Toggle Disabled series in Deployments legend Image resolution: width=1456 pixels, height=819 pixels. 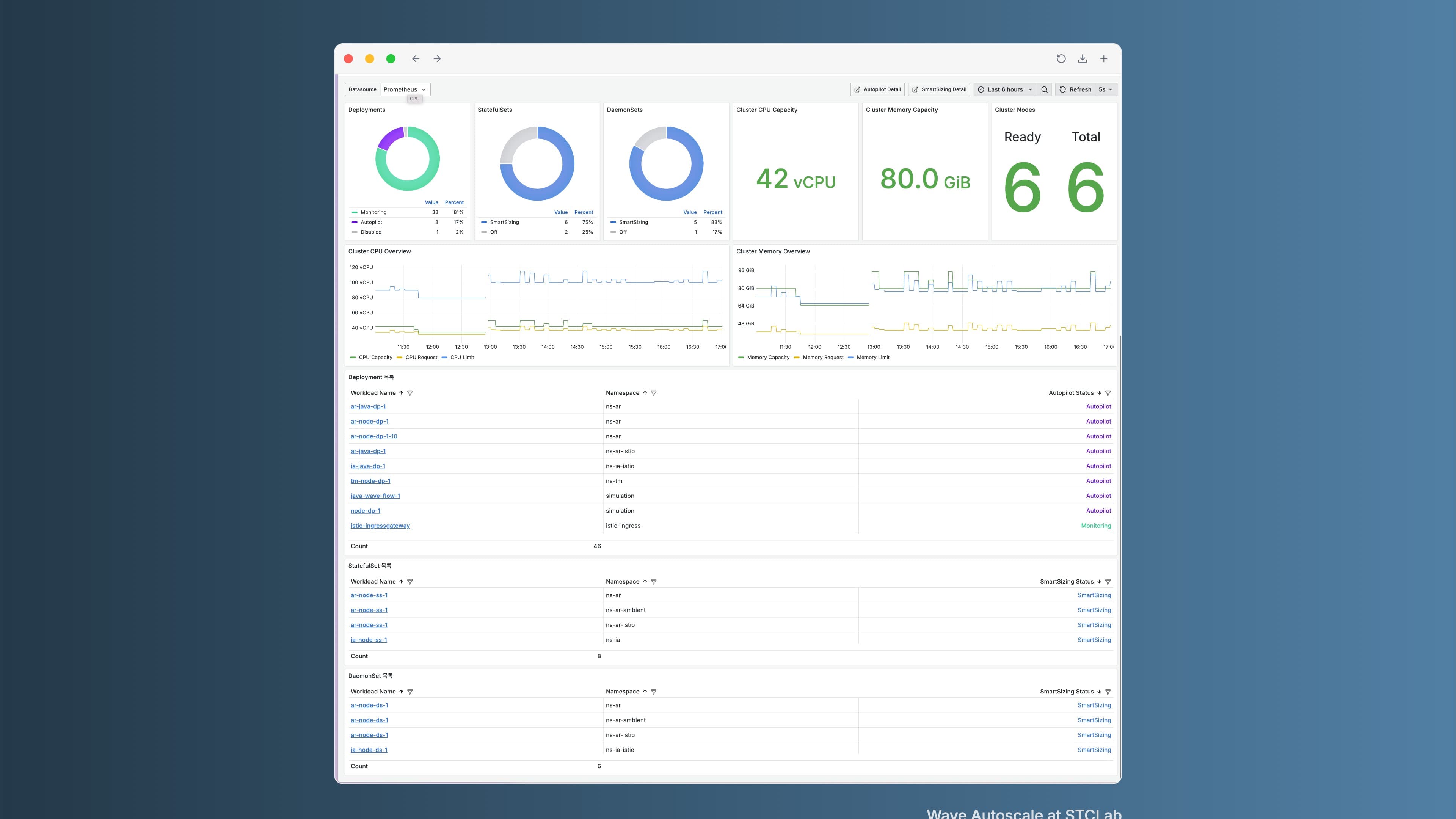click(x=371, y=232)
